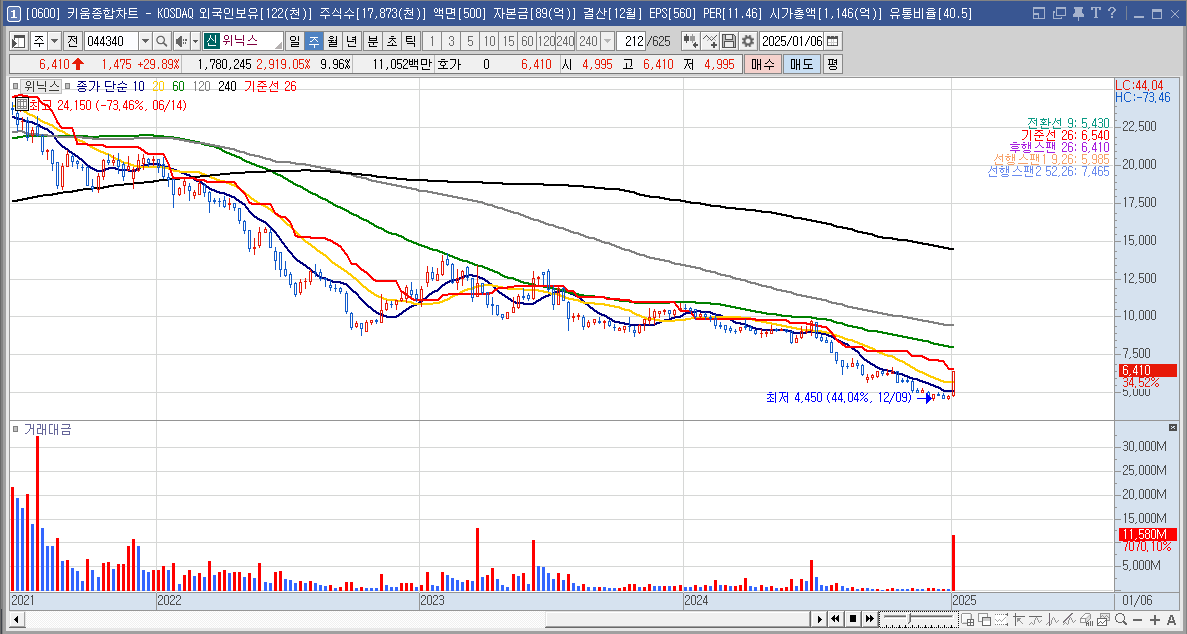Open the calendar date picker icon
1187x634 pixels.
833,41
